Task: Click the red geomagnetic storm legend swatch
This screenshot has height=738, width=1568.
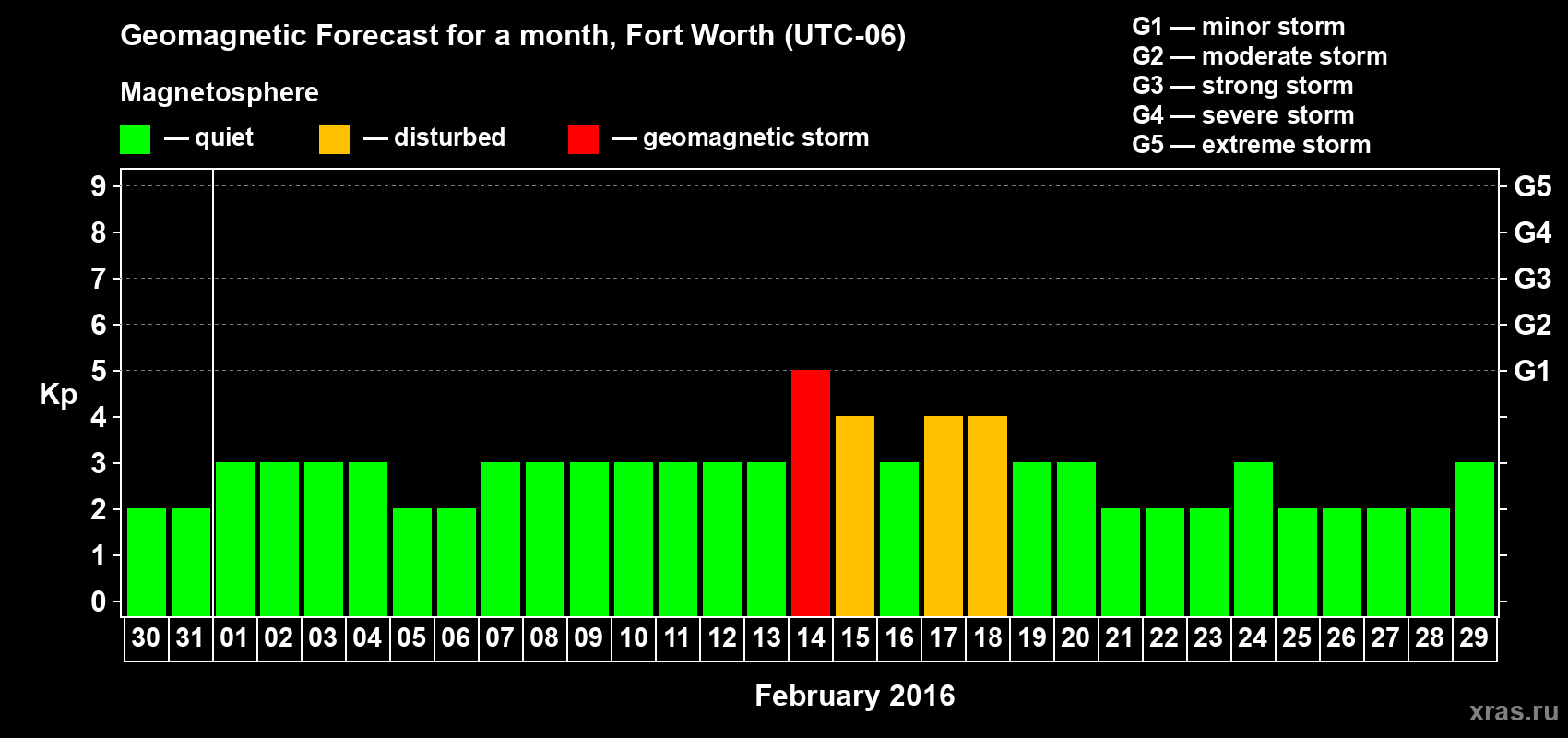Action: coord(584,139)
